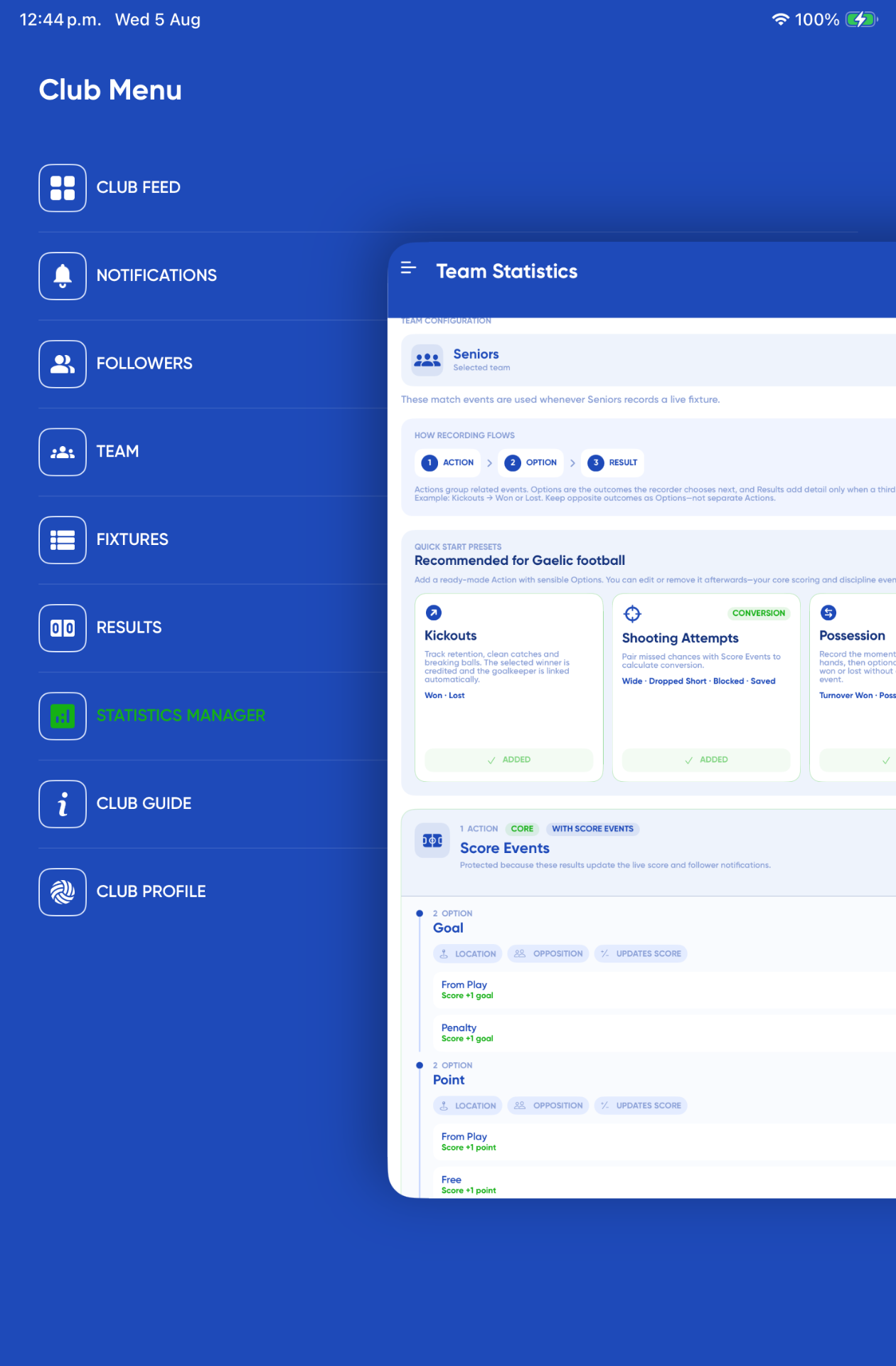The height and width of the screenshot is (1366, 896).
Task: Select the Fixtures list icon
Action: [x=63, y=540]
